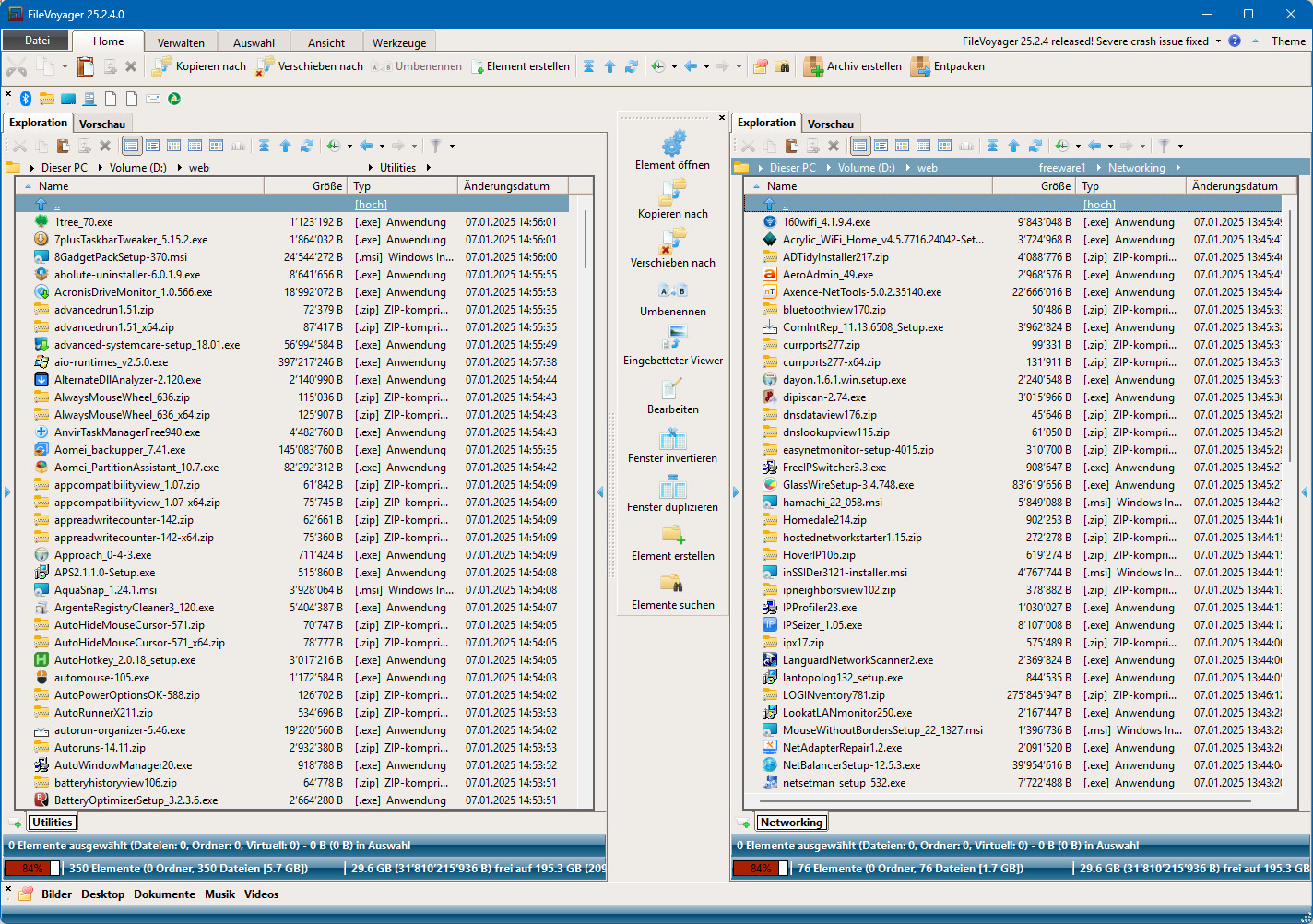The width and height of the screenshot is (1313, 924).
Task: Switch to the Auswahl ribbon tab
Action: click(254, 42)
